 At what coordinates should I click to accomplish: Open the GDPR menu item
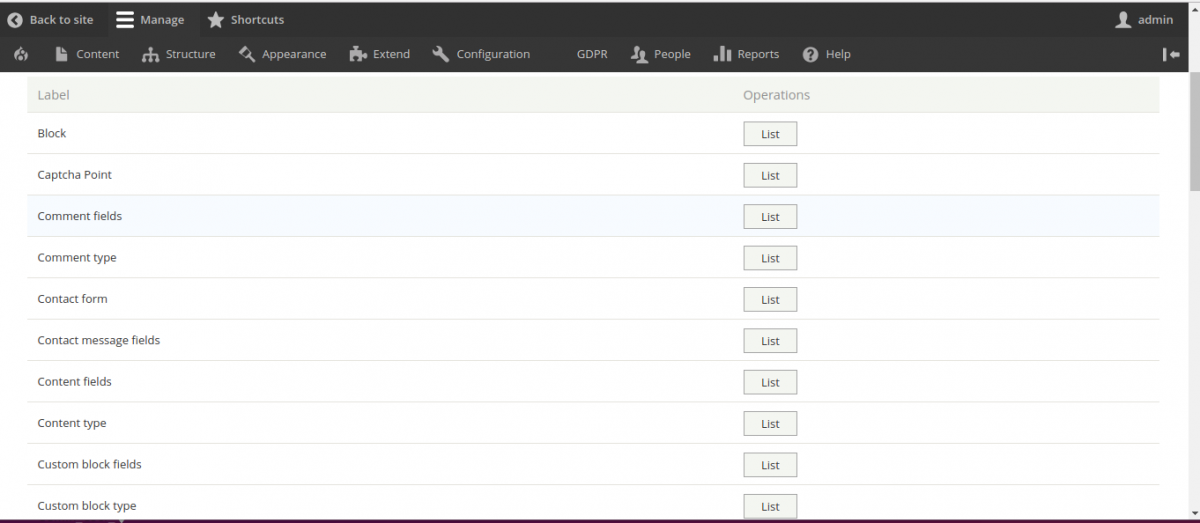[x=592, y=54]
